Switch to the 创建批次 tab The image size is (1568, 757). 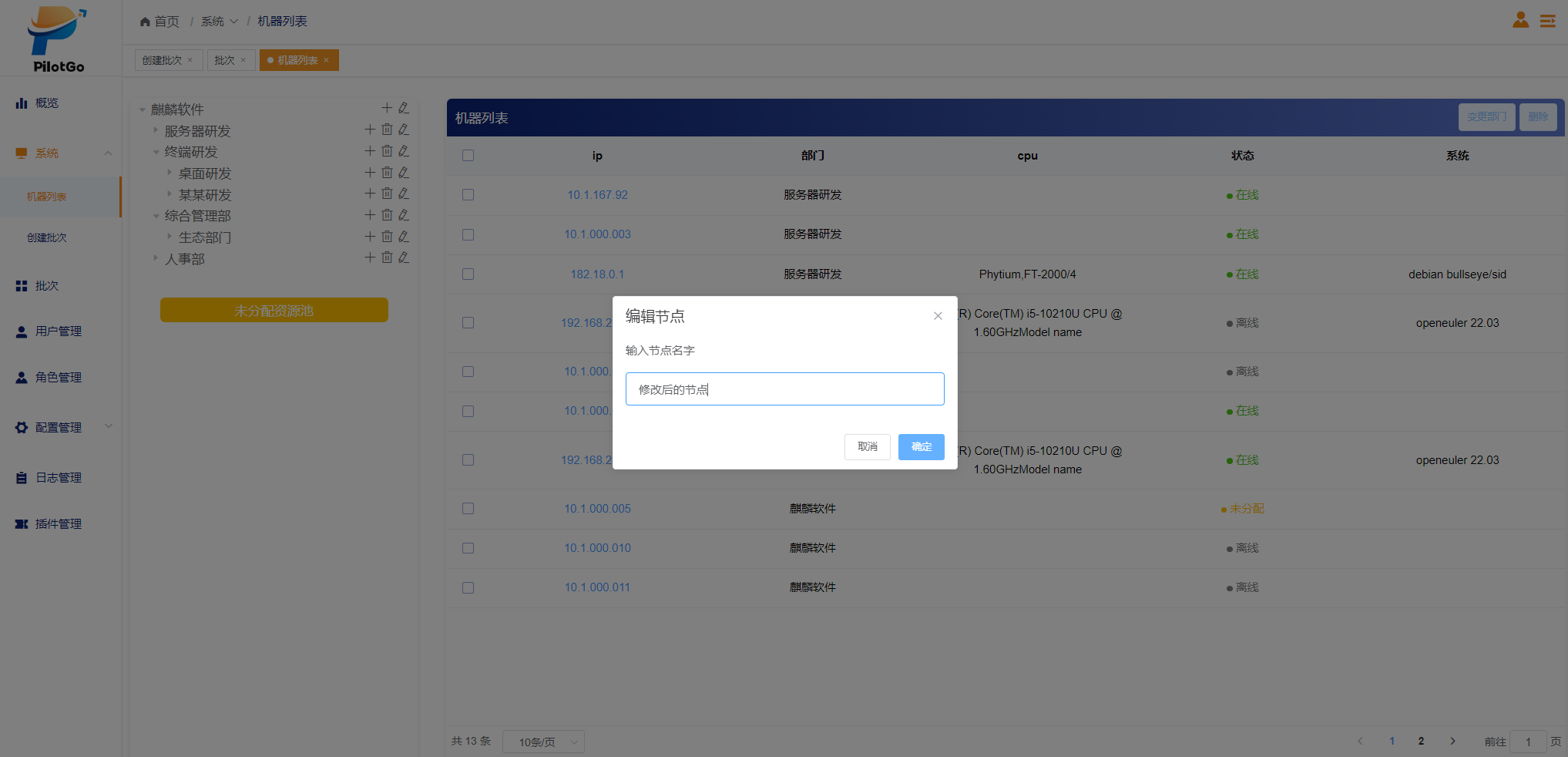click(x=162, y=60)
